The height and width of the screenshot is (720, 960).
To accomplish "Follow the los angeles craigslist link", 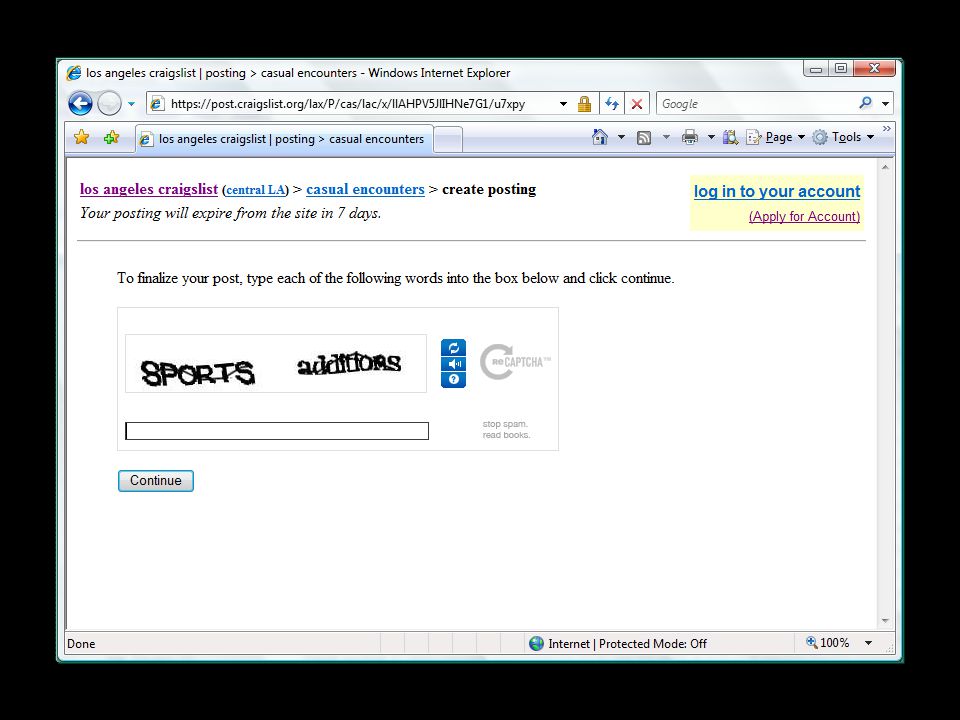I will tap(149, 189).
